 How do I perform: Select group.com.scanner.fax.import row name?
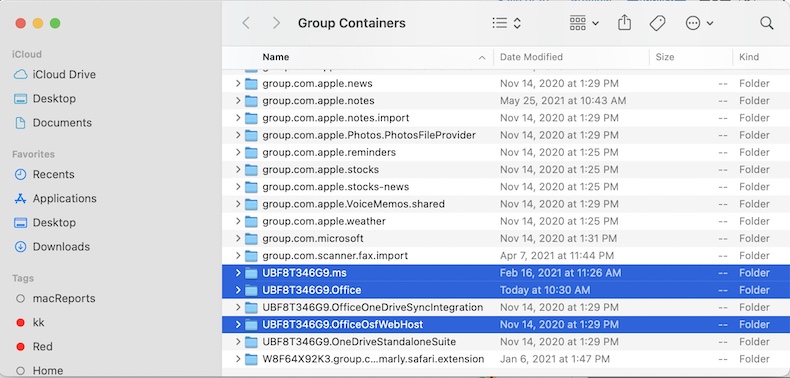(x=335, y=256)
